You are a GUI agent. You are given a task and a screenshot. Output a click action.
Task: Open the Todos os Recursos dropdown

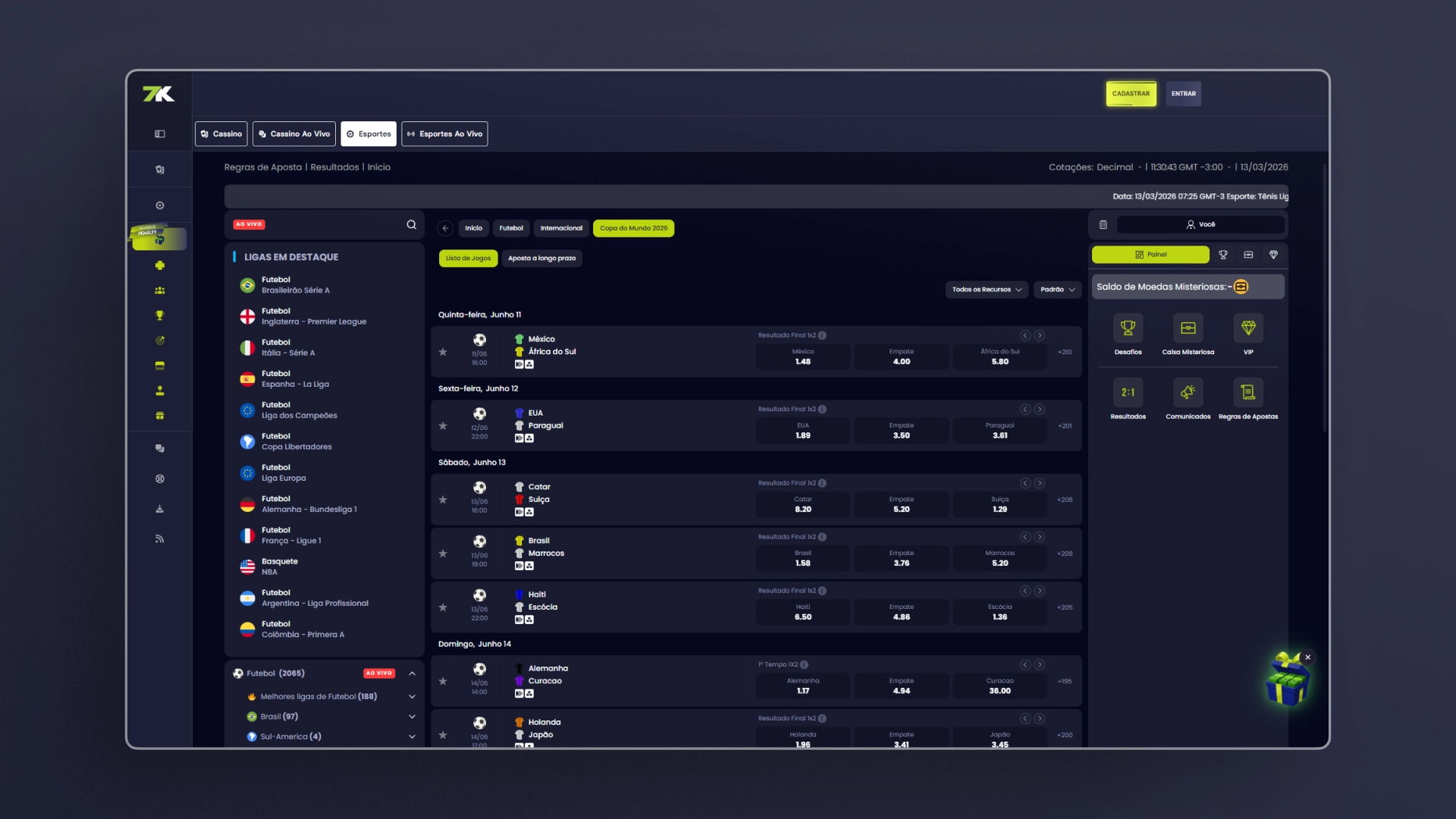[987, 290]
